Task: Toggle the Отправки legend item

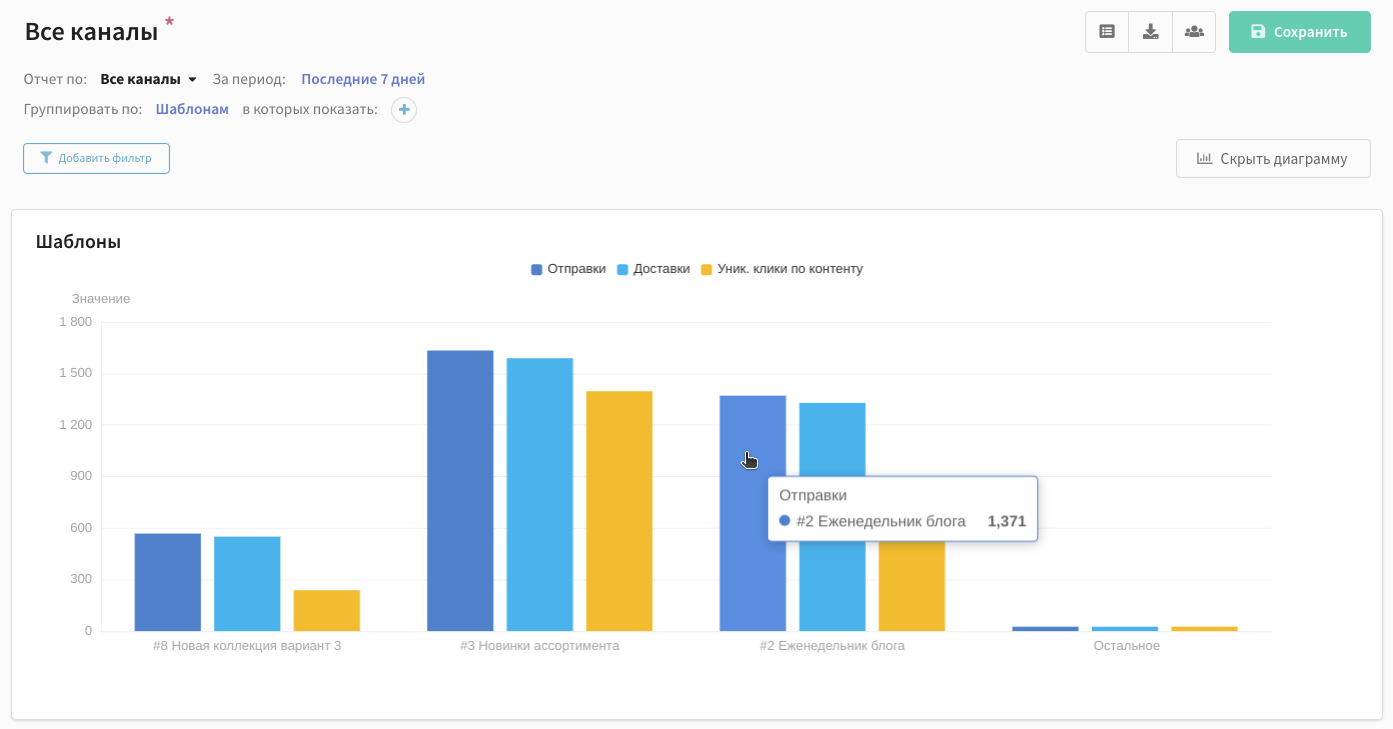Action: pos(567,268)
